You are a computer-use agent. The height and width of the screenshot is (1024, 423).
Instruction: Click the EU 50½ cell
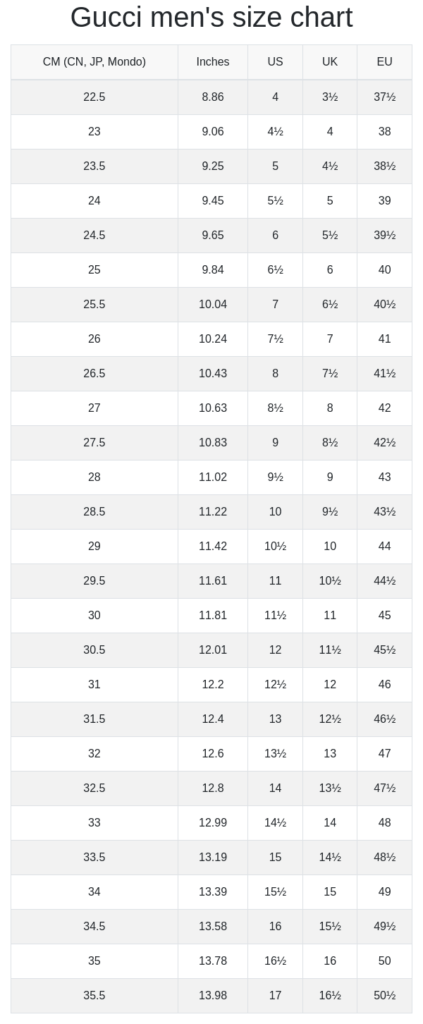pos(384,996)
